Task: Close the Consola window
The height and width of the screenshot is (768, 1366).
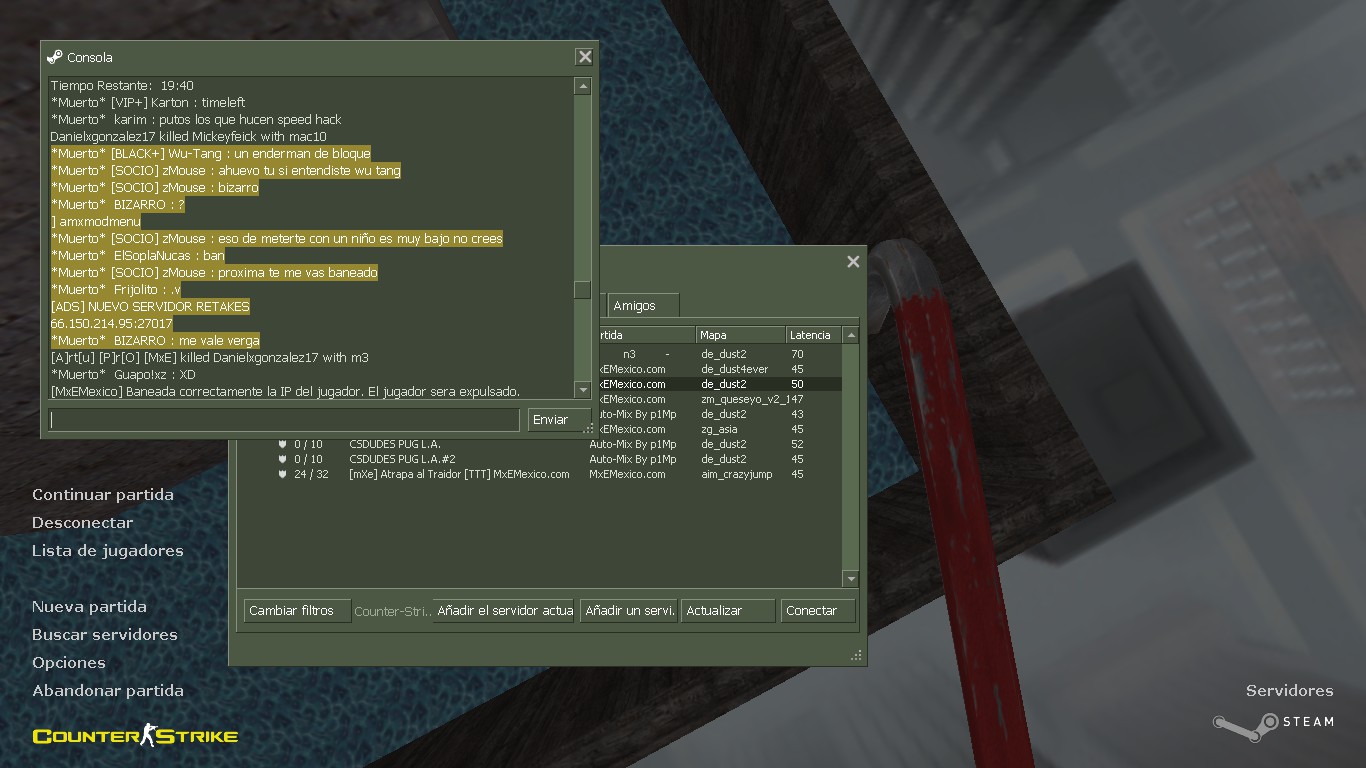Action: pyautogui.click(x=585, y=57)
